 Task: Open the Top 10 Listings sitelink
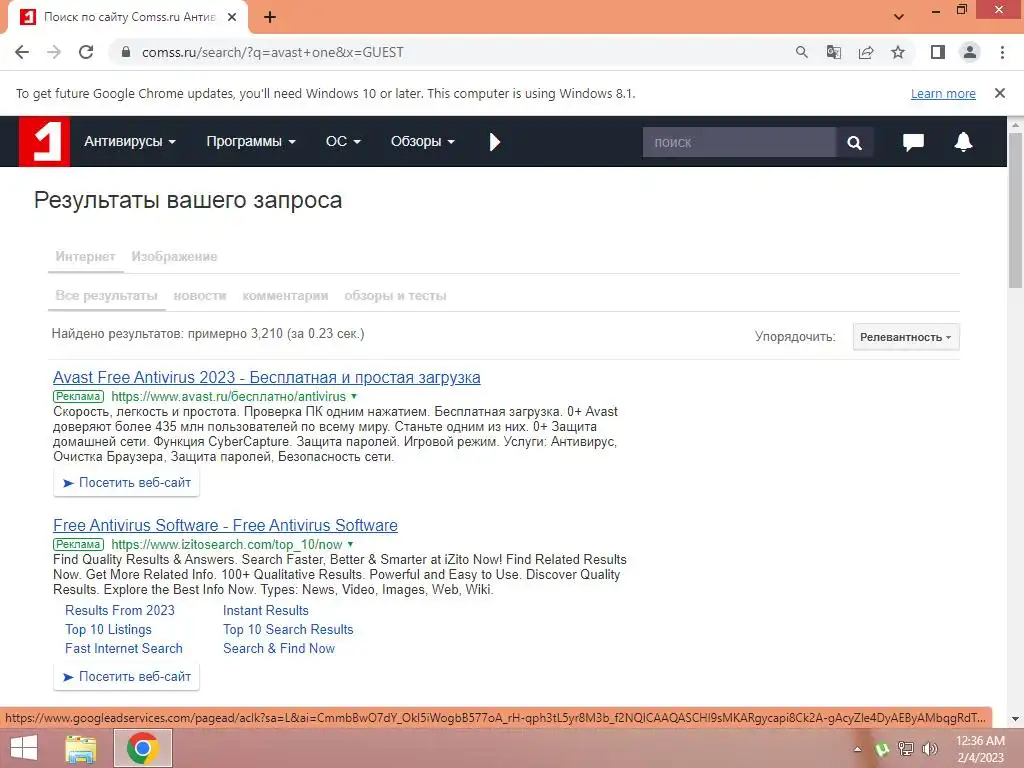(x=108, y=630)
